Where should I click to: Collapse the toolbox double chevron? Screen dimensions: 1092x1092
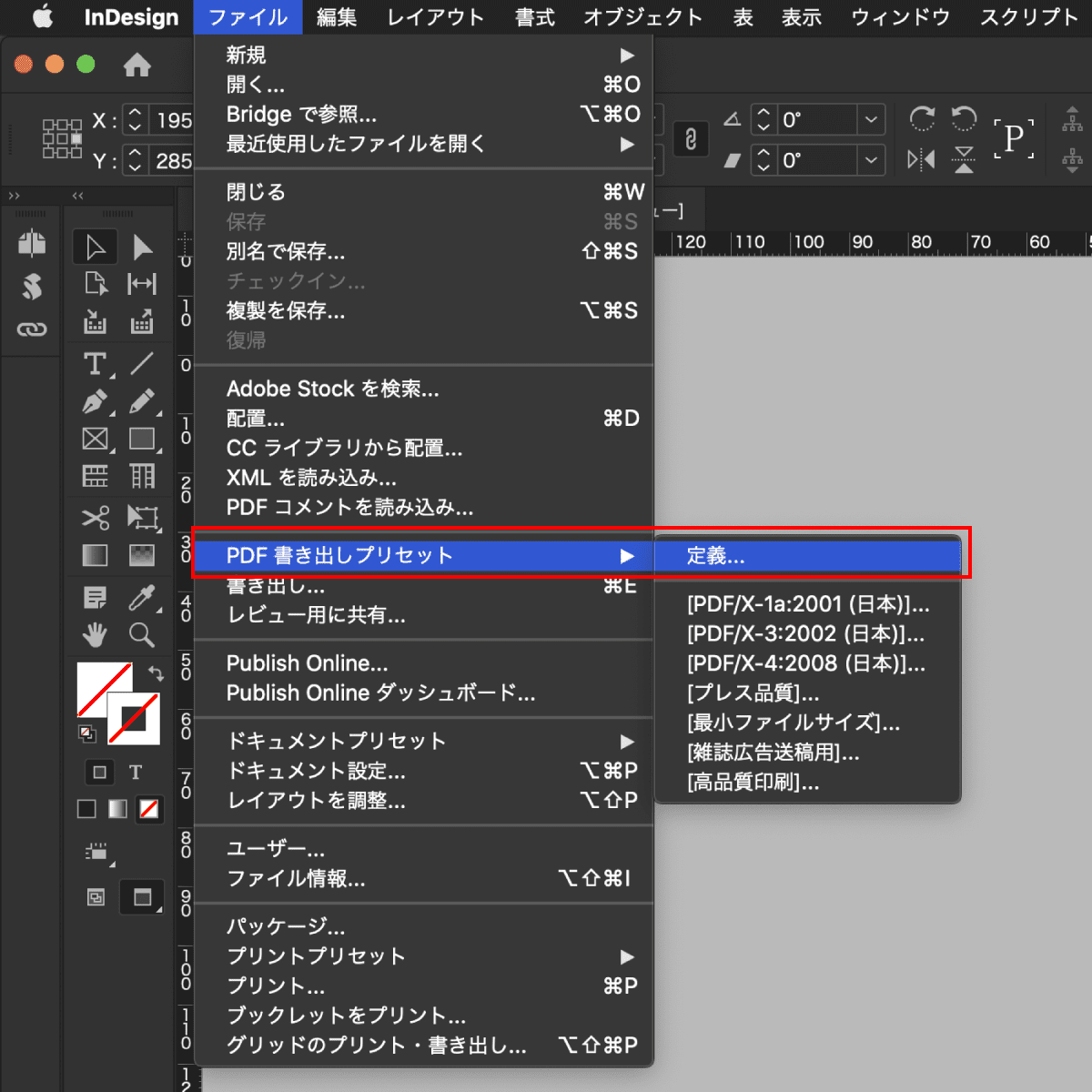tap(78, 196)
